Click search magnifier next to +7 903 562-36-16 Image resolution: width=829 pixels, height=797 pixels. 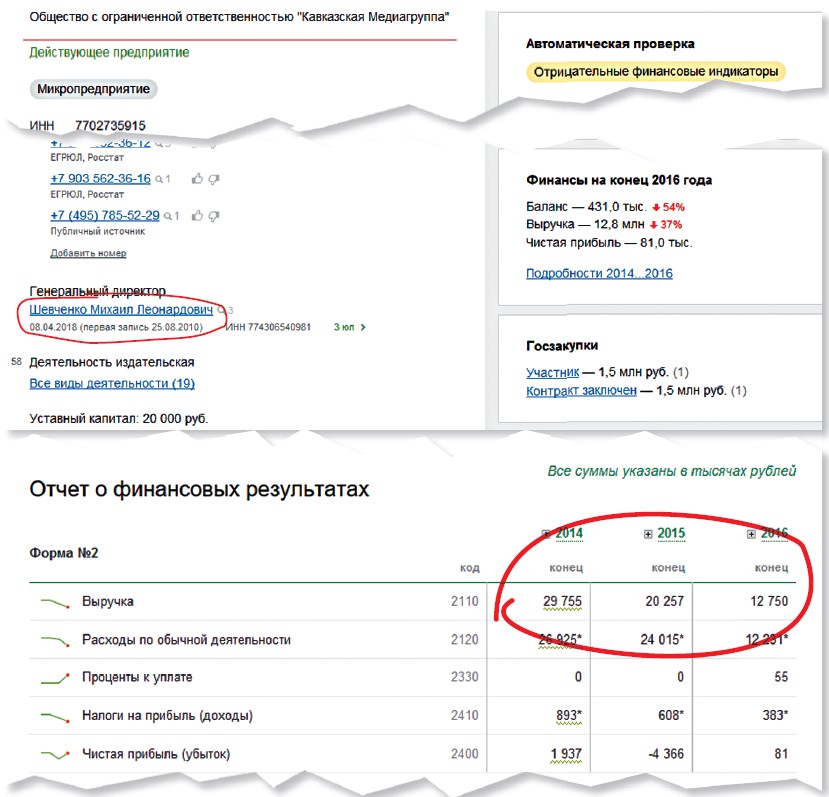(x=159, y=179)
